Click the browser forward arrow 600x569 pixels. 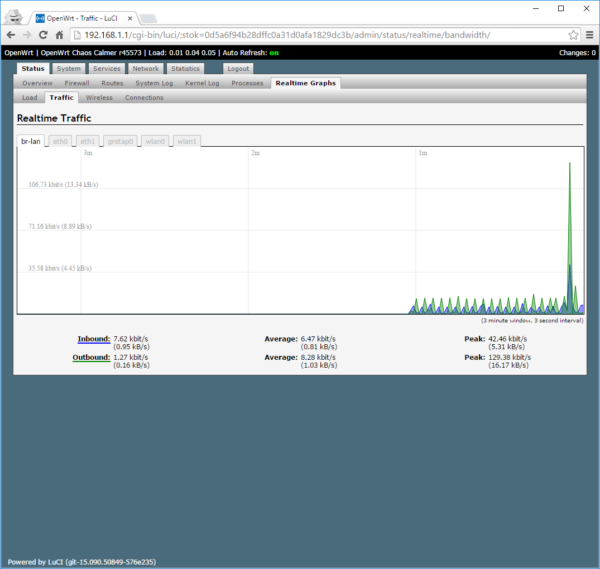[28, 34]
